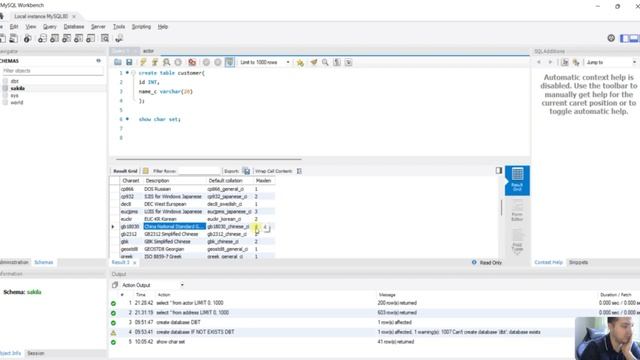Open a SQL script file from main toolbar

[14, 38]
